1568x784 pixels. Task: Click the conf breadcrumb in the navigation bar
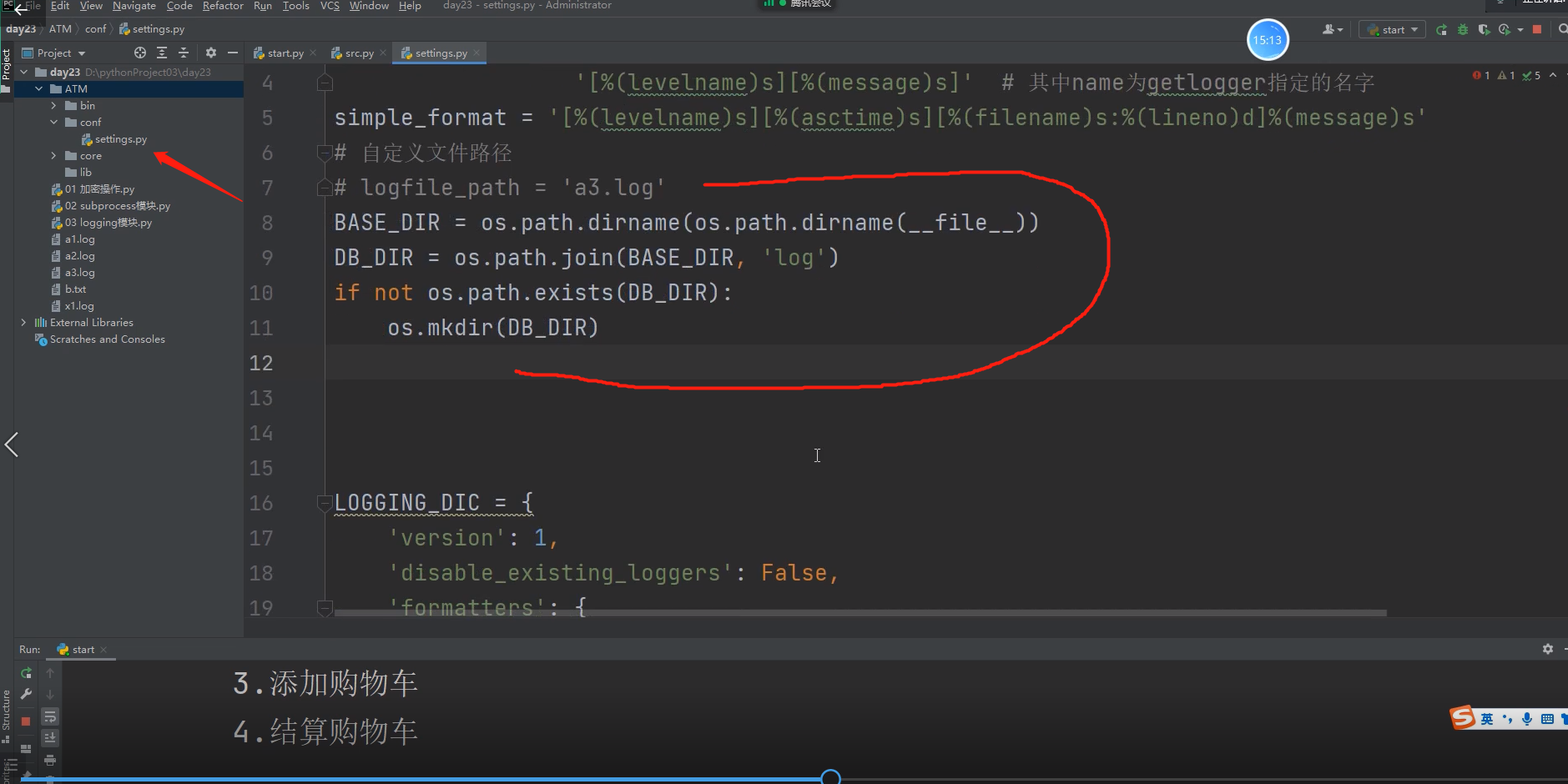tap(95, 29)
